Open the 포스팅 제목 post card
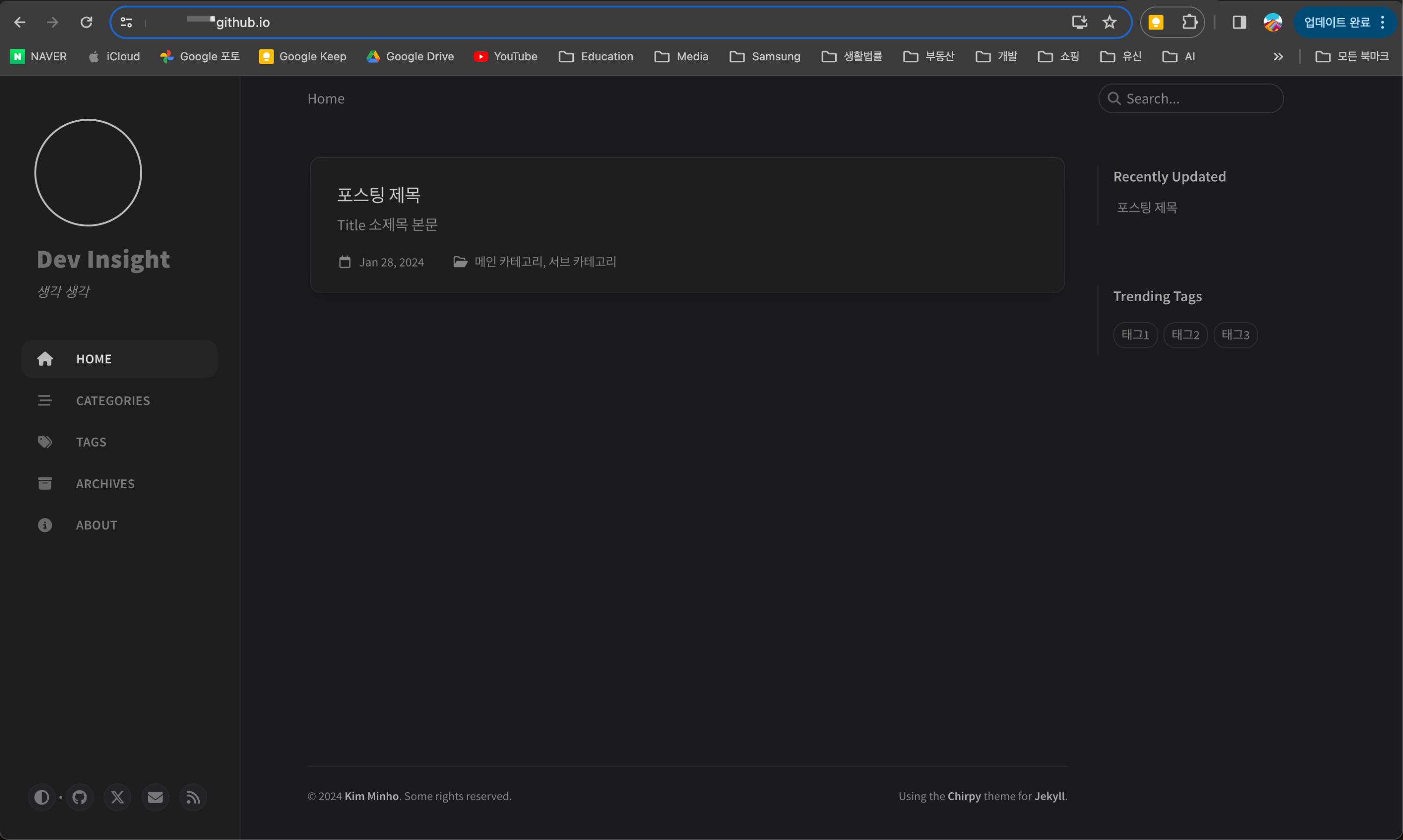Screen dimensions: 1403x840 [687, 224]
